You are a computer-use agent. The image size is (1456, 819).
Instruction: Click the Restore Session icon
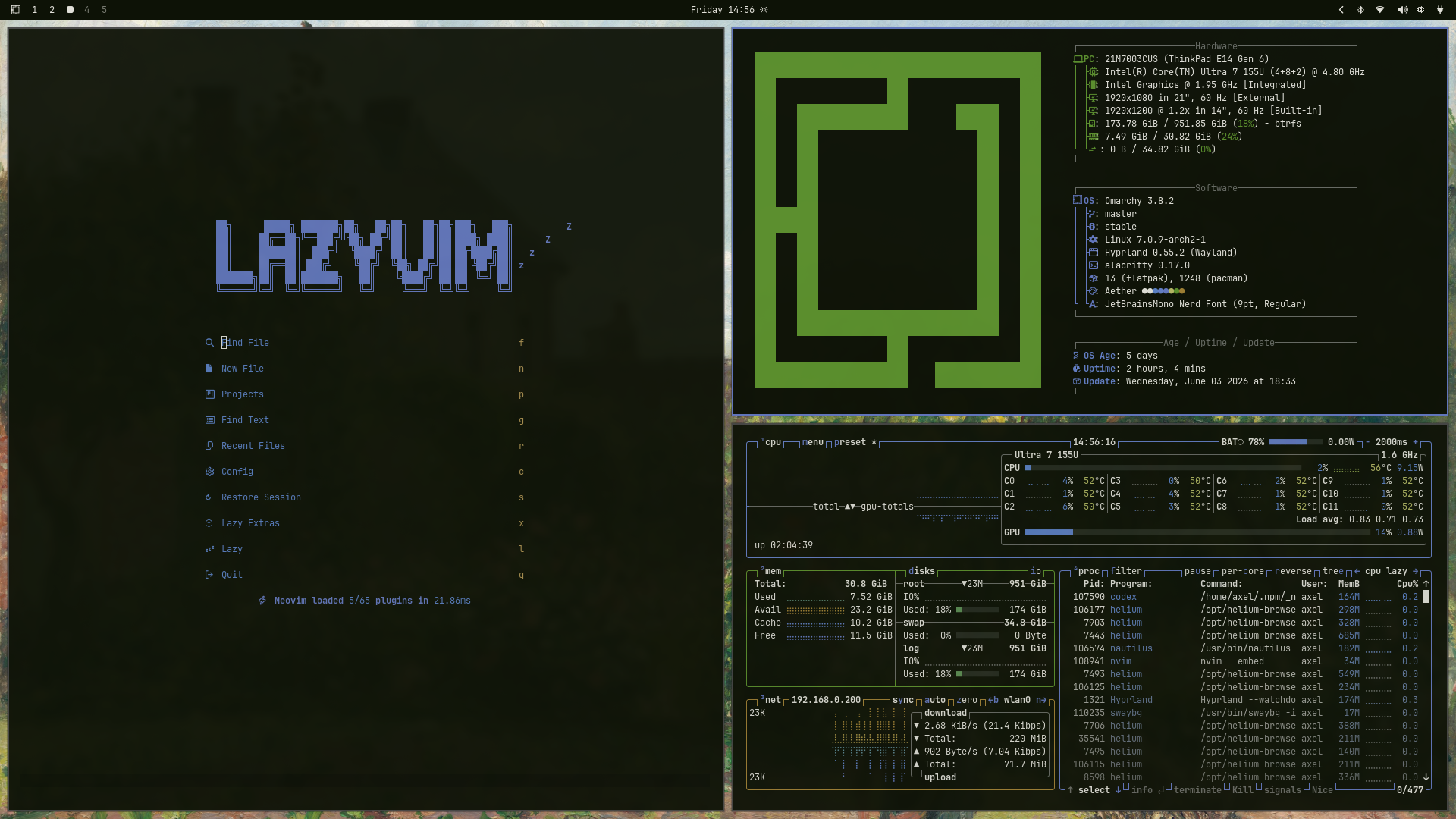pyautogui.click(x=209, y=497)
